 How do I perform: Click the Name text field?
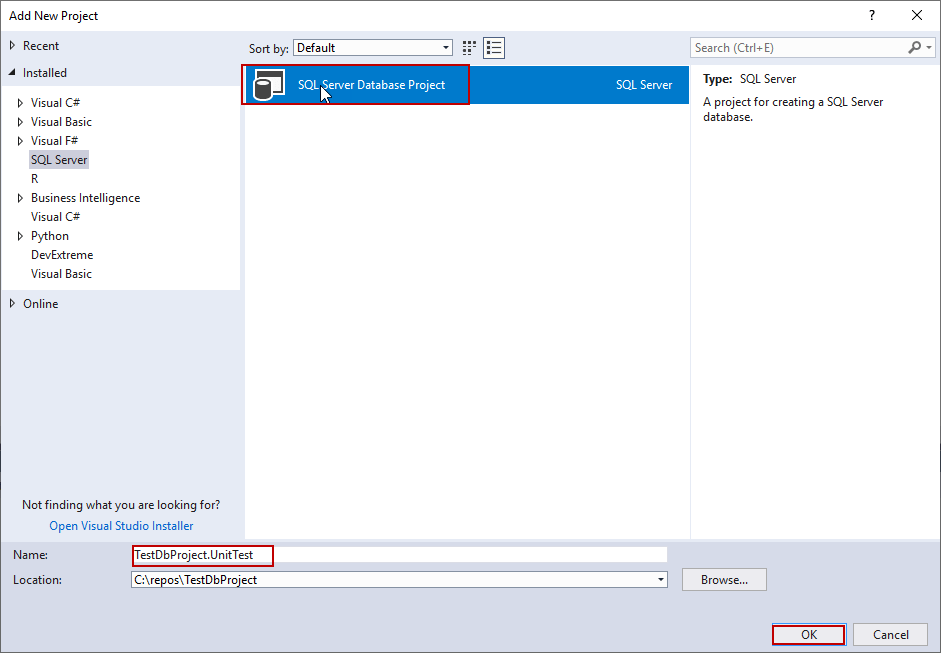(300, 555)
